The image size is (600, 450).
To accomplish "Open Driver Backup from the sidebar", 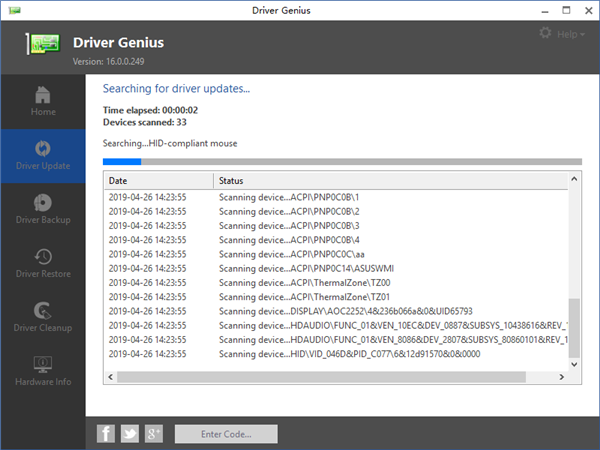I will point(43,206).
